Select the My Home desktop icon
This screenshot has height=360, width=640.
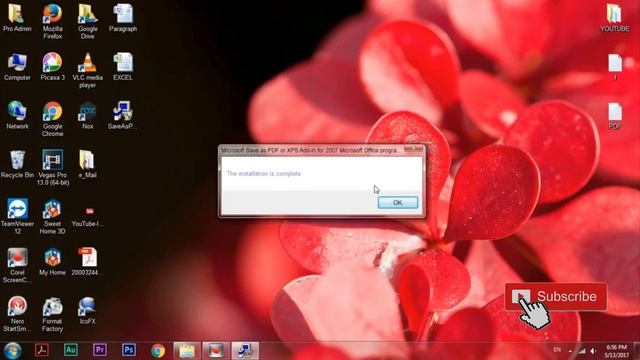pos(52,262)
